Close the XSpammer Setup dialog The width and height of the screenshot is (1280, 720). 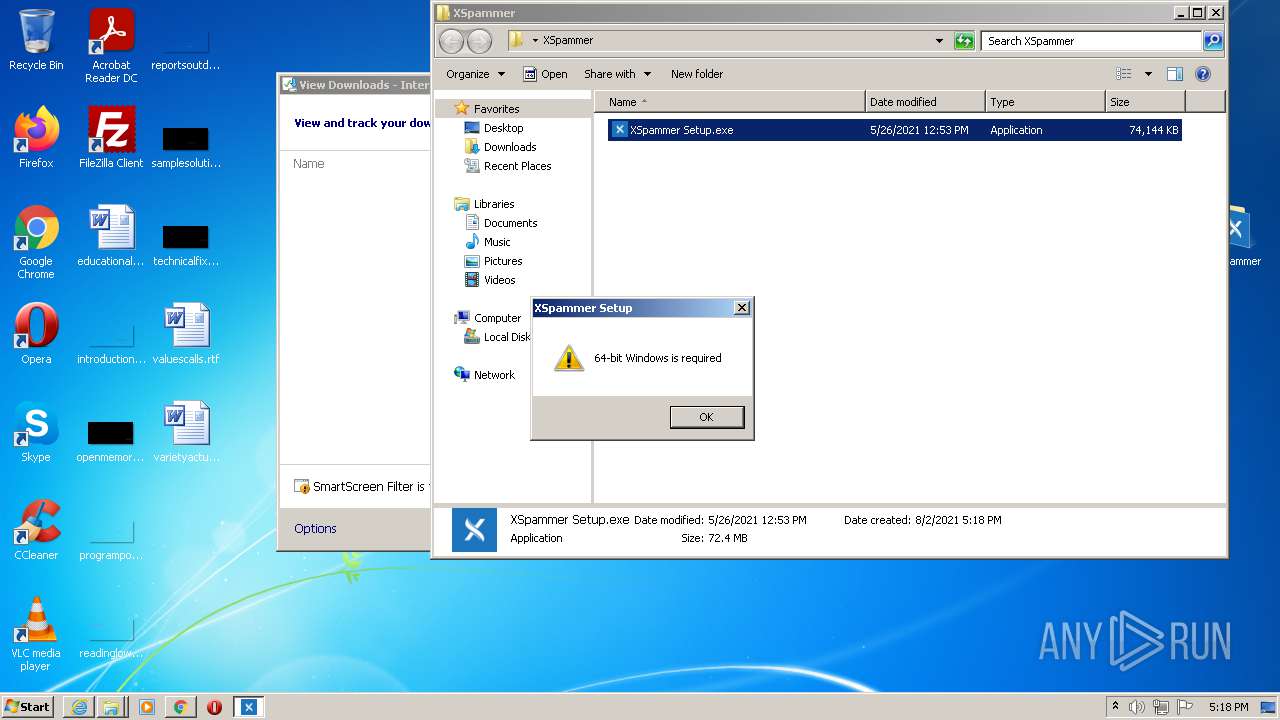(x=741, y=308)
